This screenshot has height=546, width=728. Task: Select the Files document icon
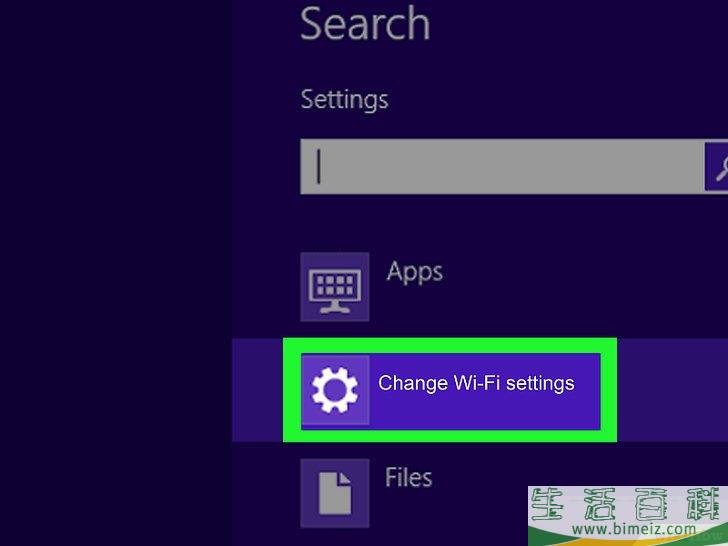[335, 493]
